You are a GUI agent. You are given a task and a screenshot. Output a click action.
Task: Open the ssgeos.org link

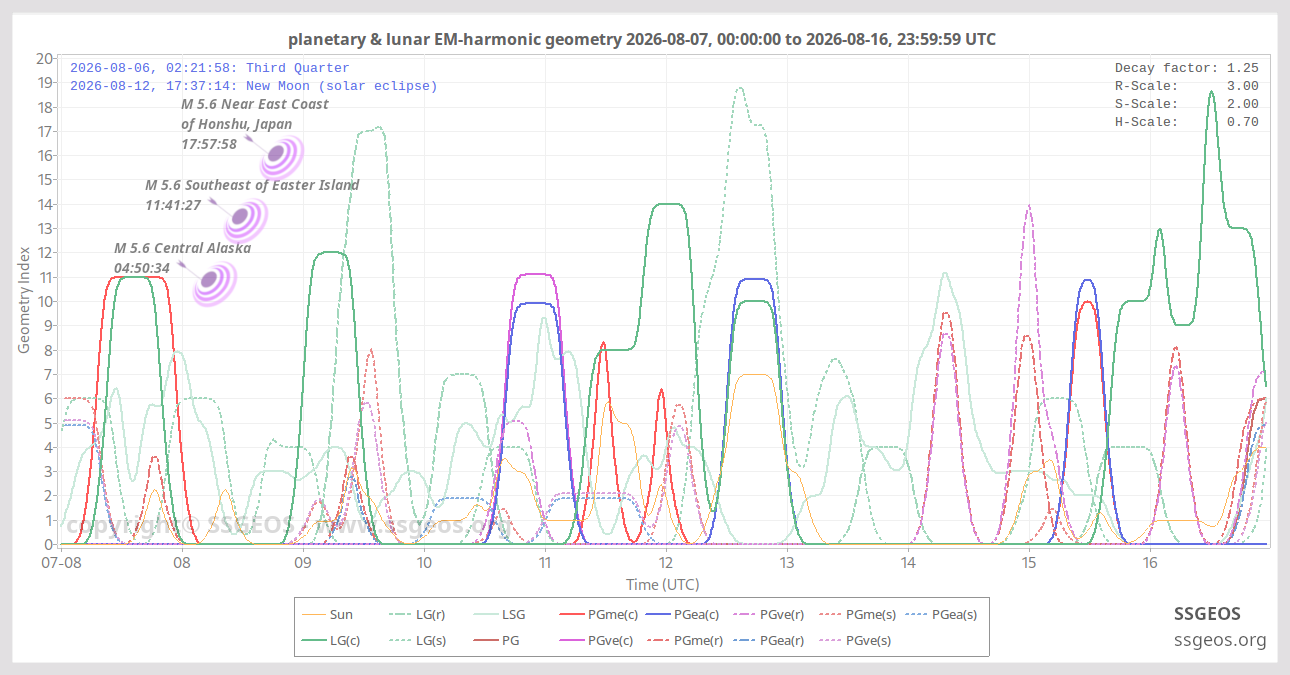[1220, 640]
